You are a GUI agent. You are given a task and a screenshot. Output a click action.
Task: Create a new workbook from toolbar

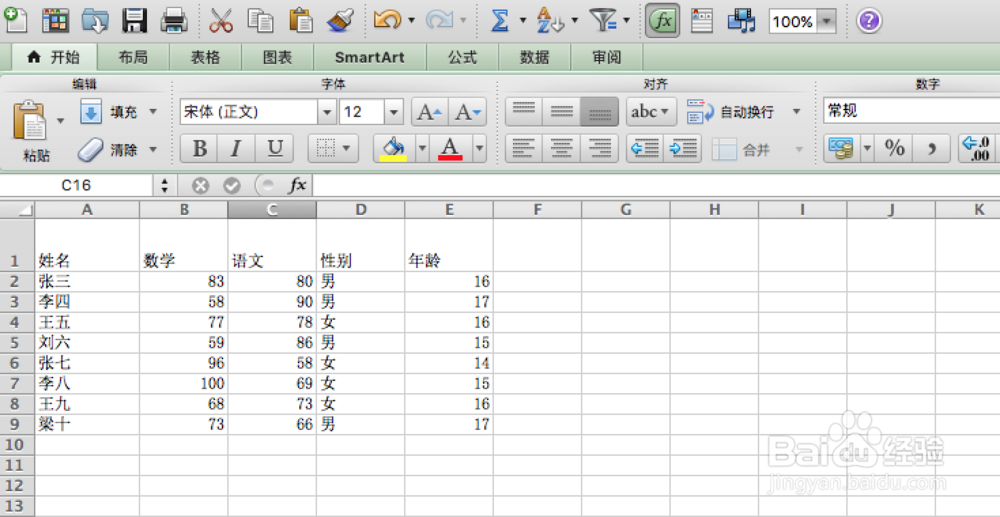pyautogui.click(x=15, y=20)
